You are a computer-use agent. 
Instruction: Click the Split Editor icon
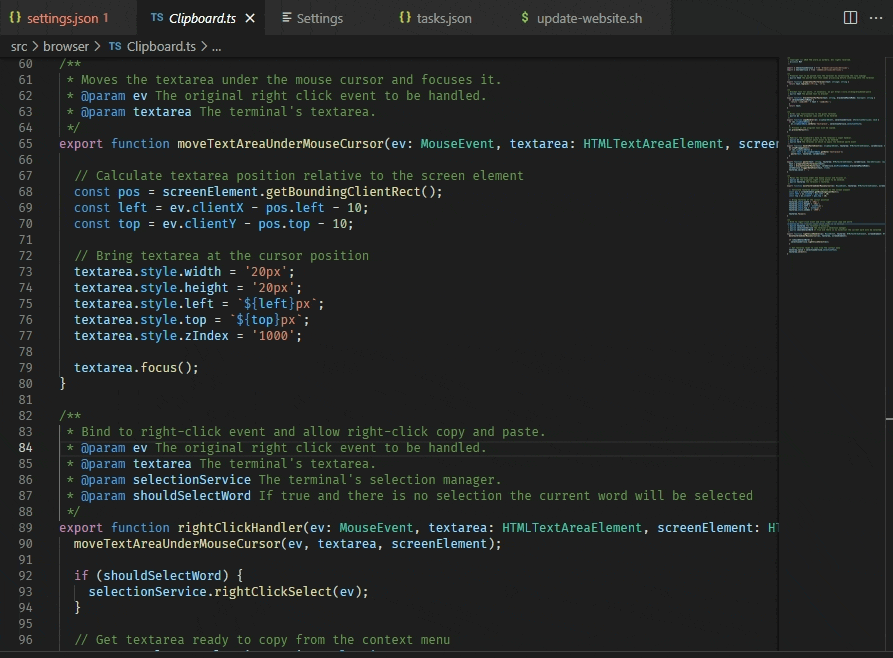coord(850,18)
